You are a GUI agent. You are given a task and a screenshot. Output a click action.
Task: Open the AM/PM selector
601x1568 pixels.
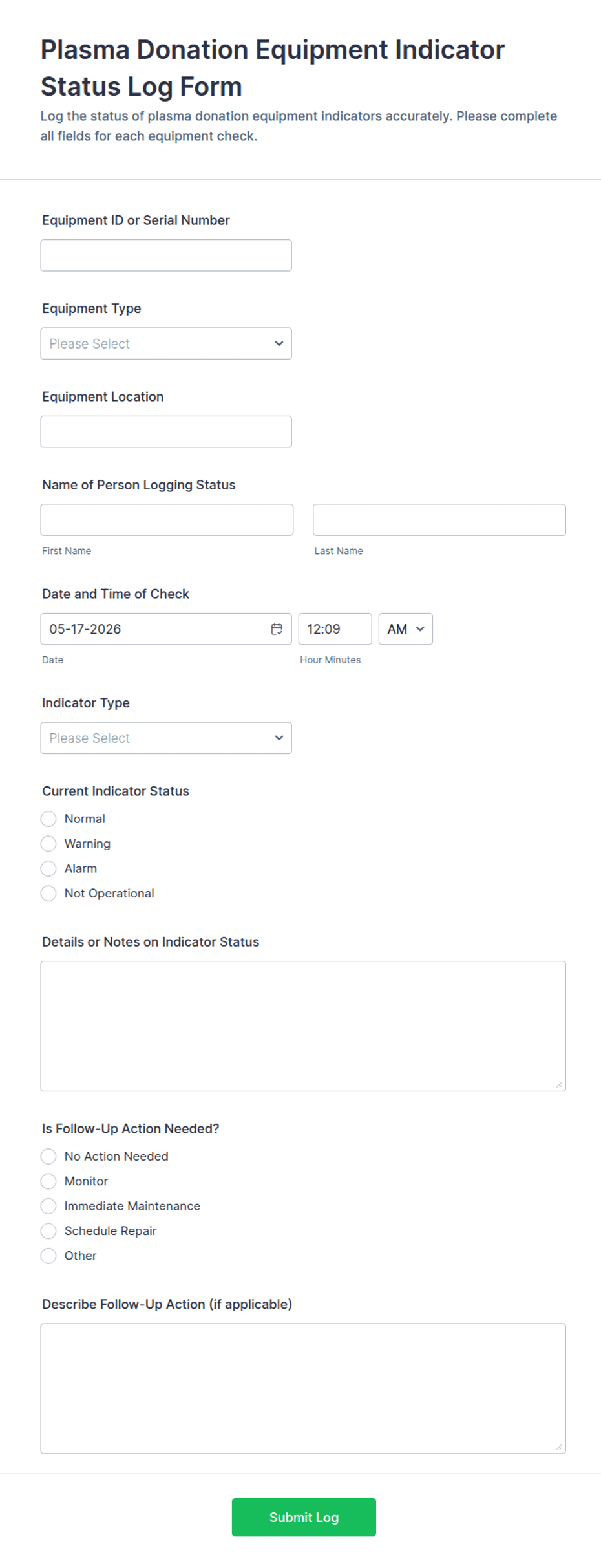point(405,629)
